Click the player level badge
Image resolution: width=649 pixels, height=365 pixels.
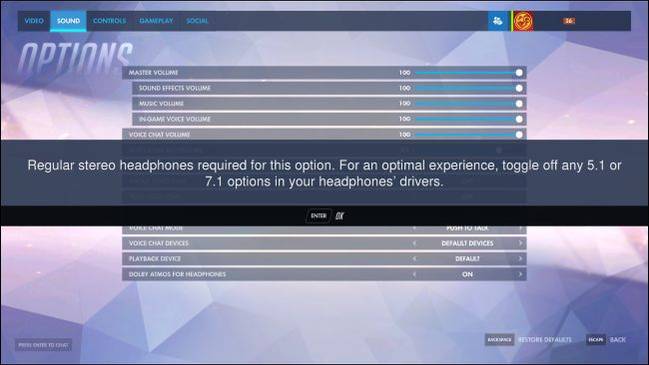click(569, 21)
